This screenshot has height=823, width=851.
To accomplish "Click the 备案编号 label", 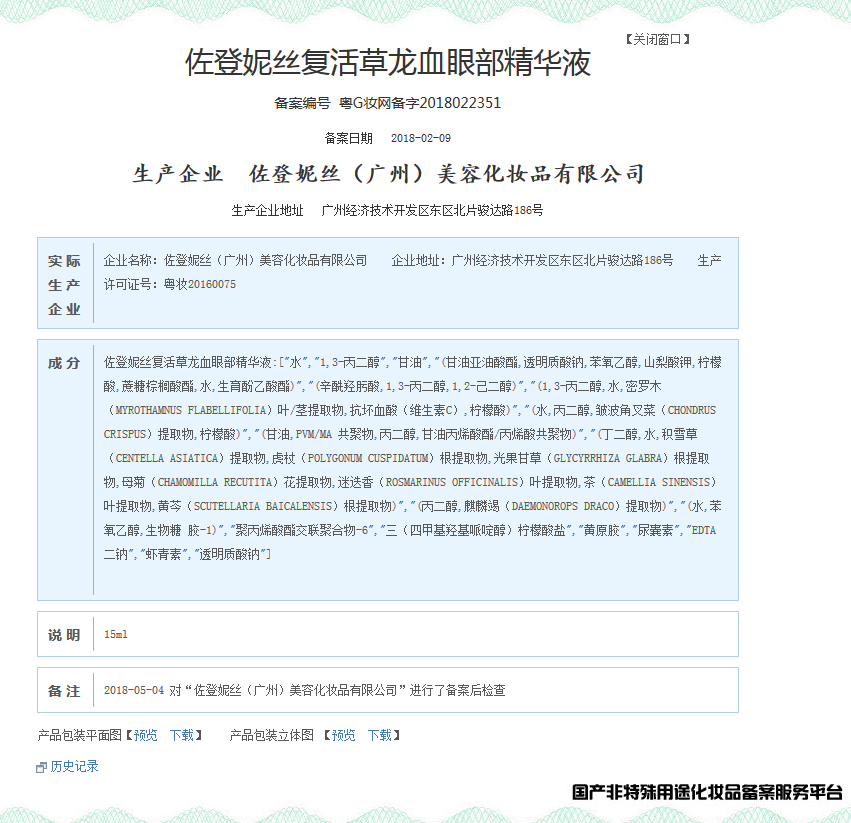I will click(x=302, y=103).
